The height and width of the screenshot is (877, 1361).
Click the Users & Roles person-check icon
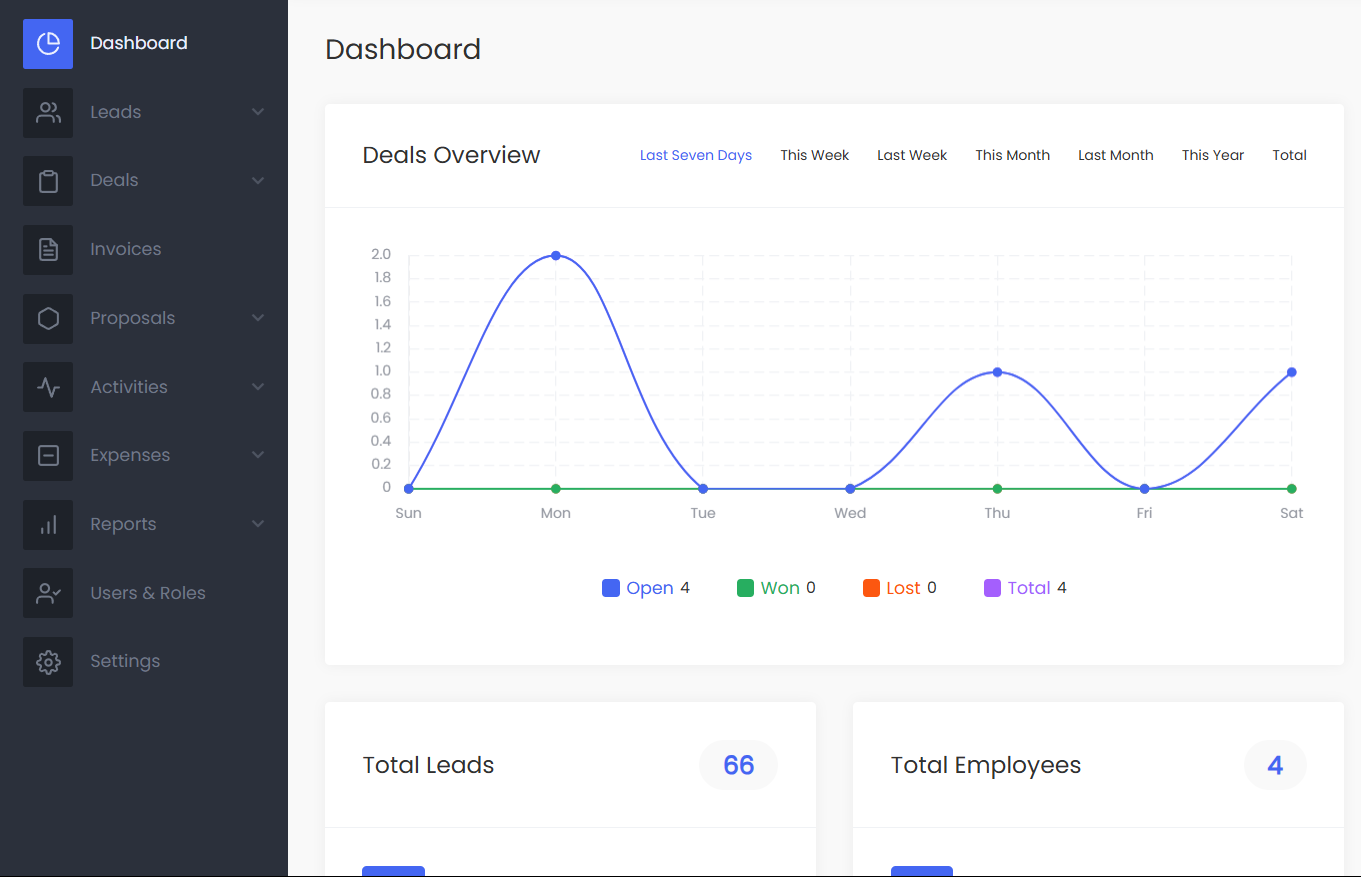(48, 593)
